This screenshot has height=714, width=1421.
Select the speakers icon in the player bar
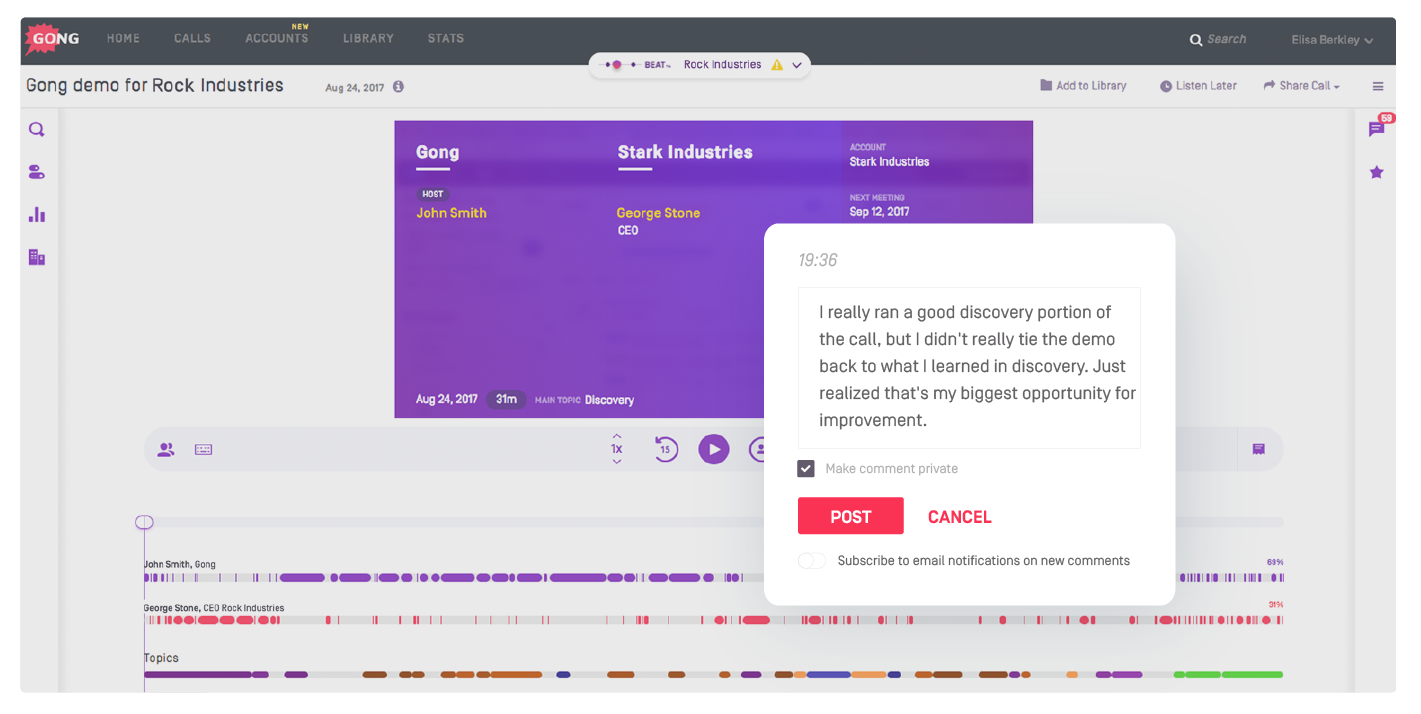pos(165,449)
